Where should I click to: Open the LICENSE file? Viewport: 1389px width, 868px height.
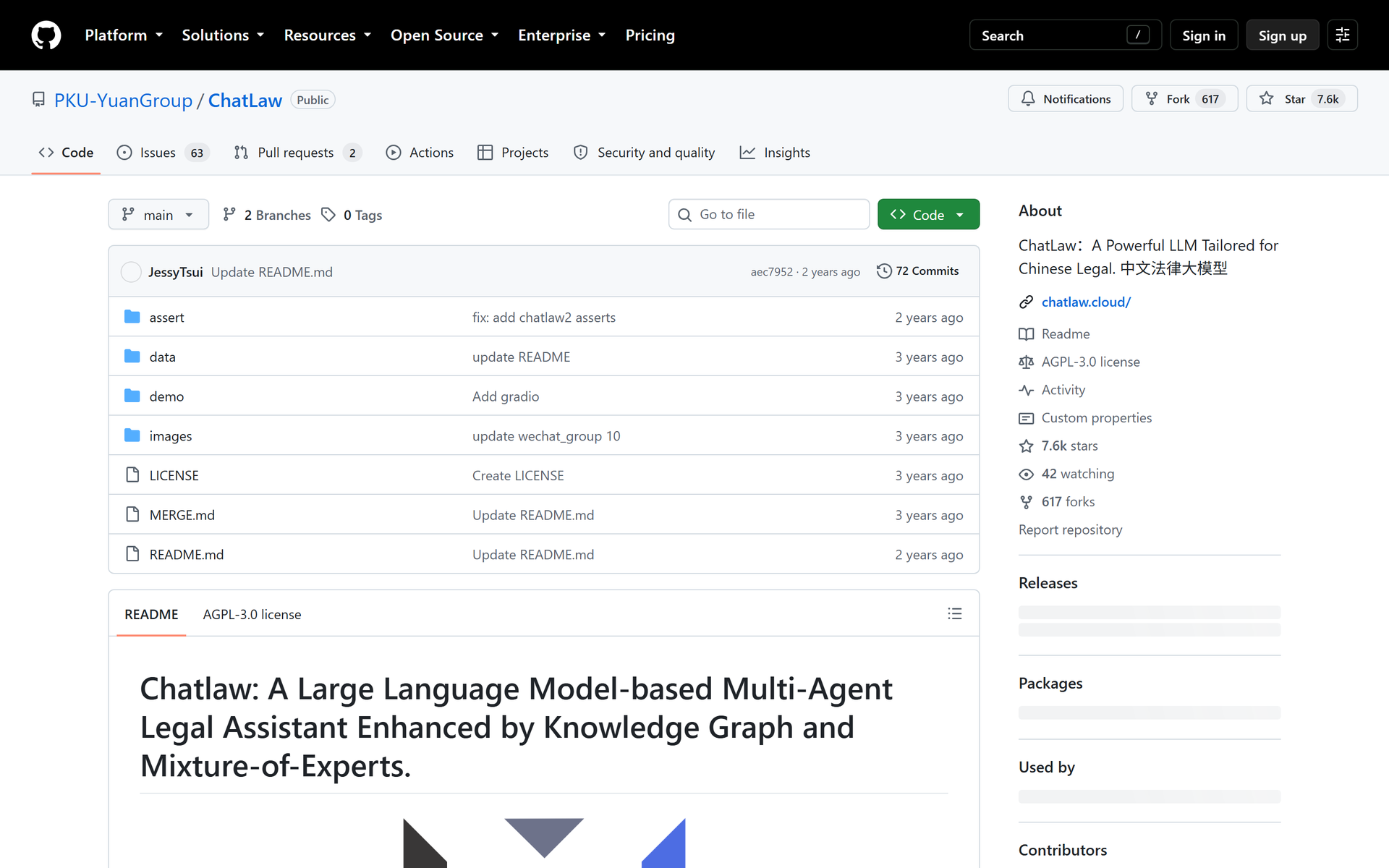(x=174, y=475)
